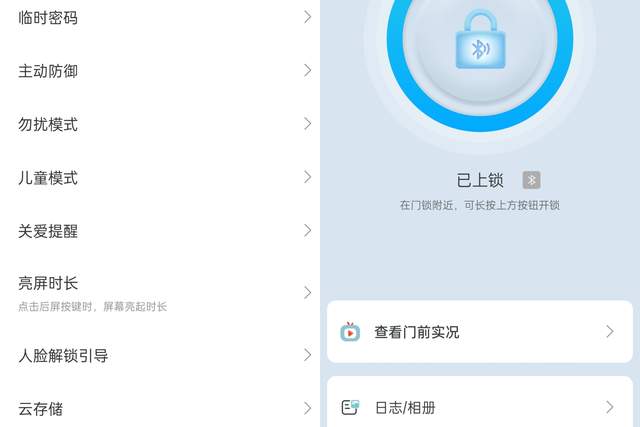
Task: Click chevron on 日志/相册 card
Action: (x=610, y=407)
